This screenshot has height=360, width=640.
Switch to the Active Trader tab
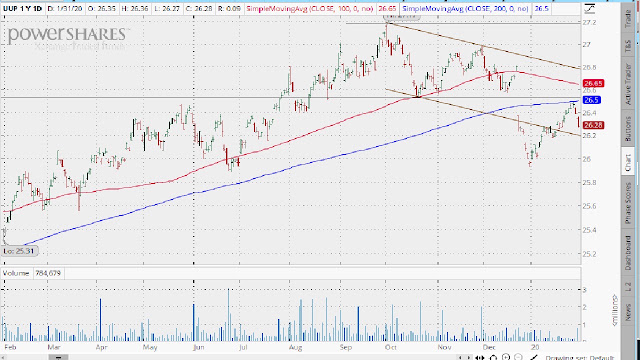[x=628, y=84]
